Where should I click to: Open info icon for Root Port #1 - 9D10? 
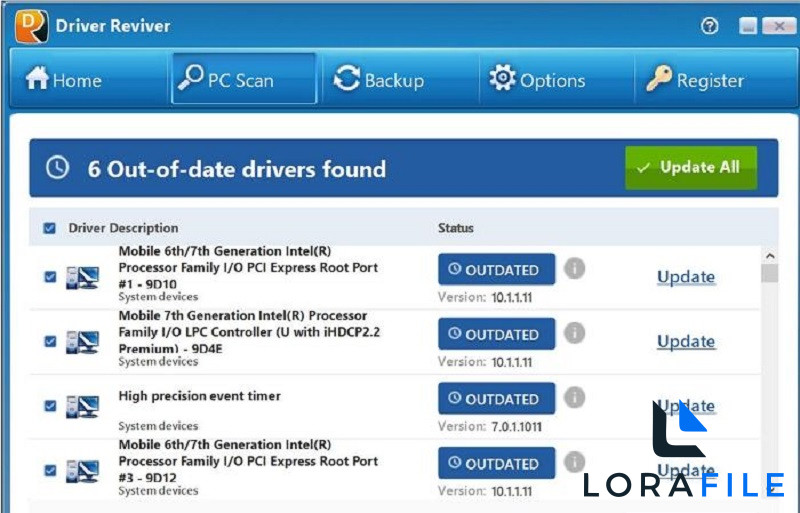pos(574,268)
